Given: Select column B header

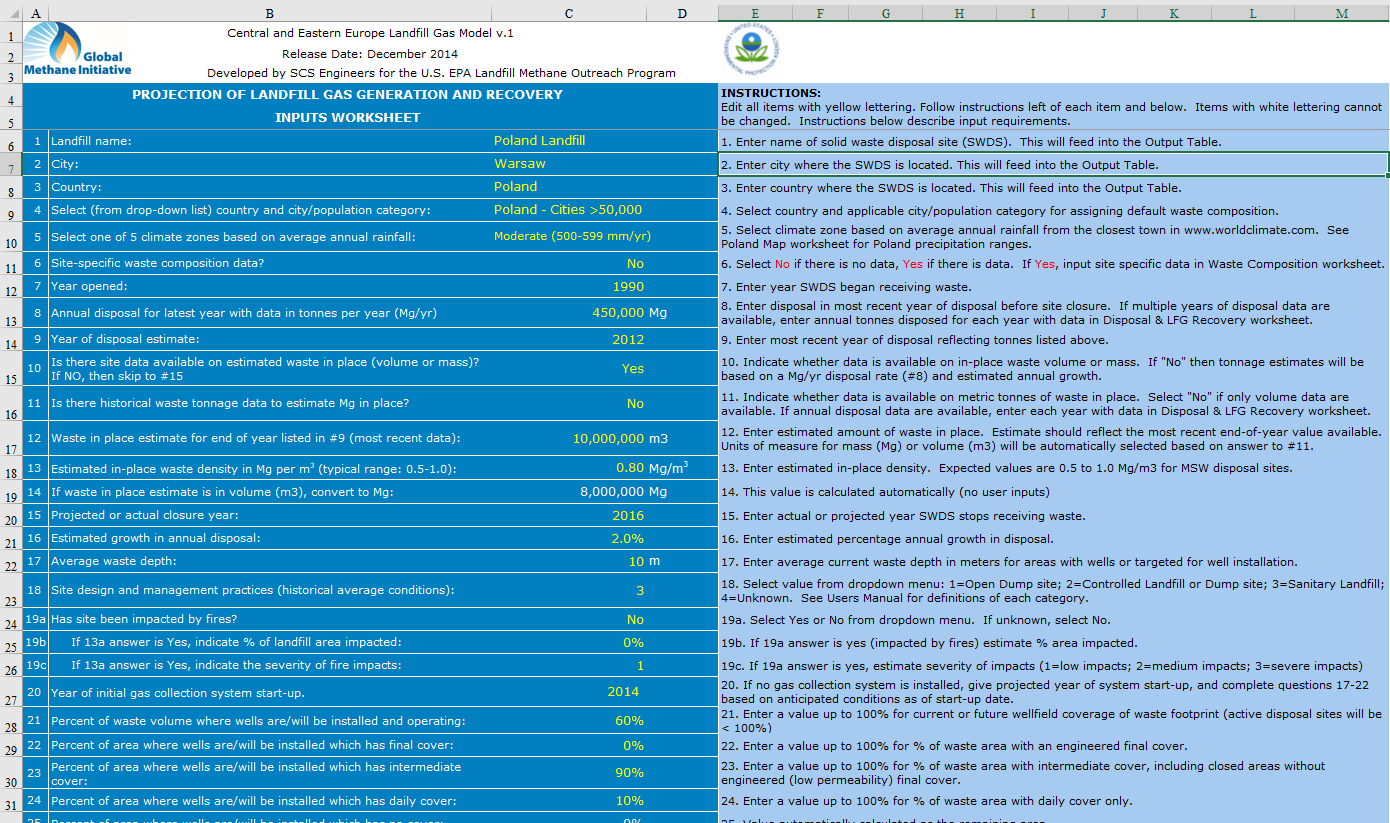Looking at the screenshot, I should click(269, 13).
